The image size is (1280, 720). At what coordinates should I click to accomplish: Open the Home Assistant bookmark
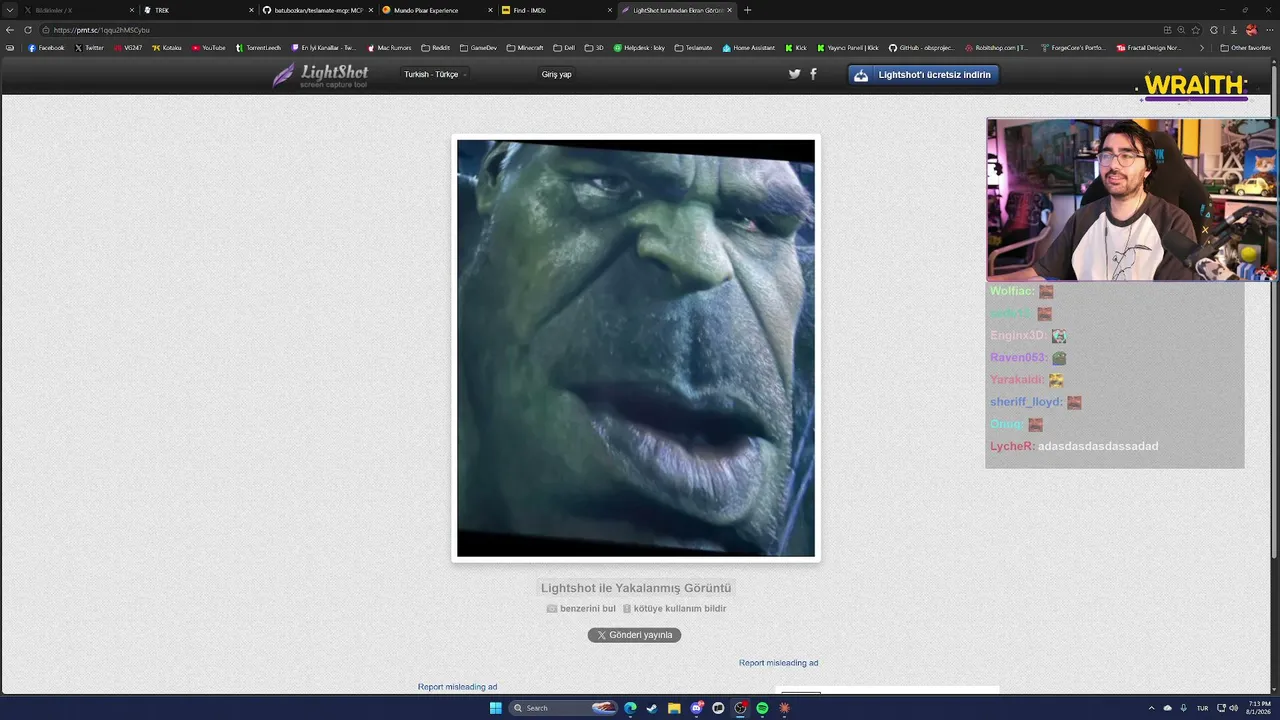click(749, 48)
